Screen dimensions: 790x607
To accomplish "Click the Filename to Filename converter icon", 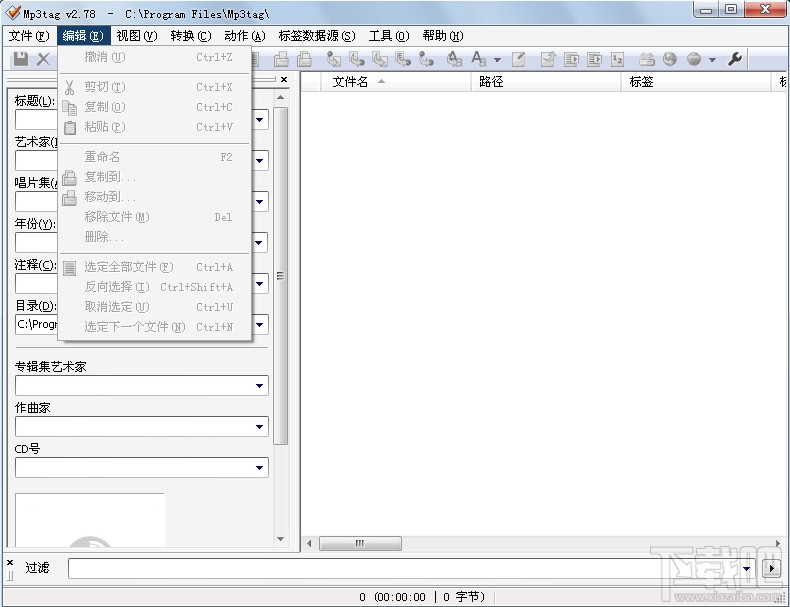I will [x=380, y=59].
